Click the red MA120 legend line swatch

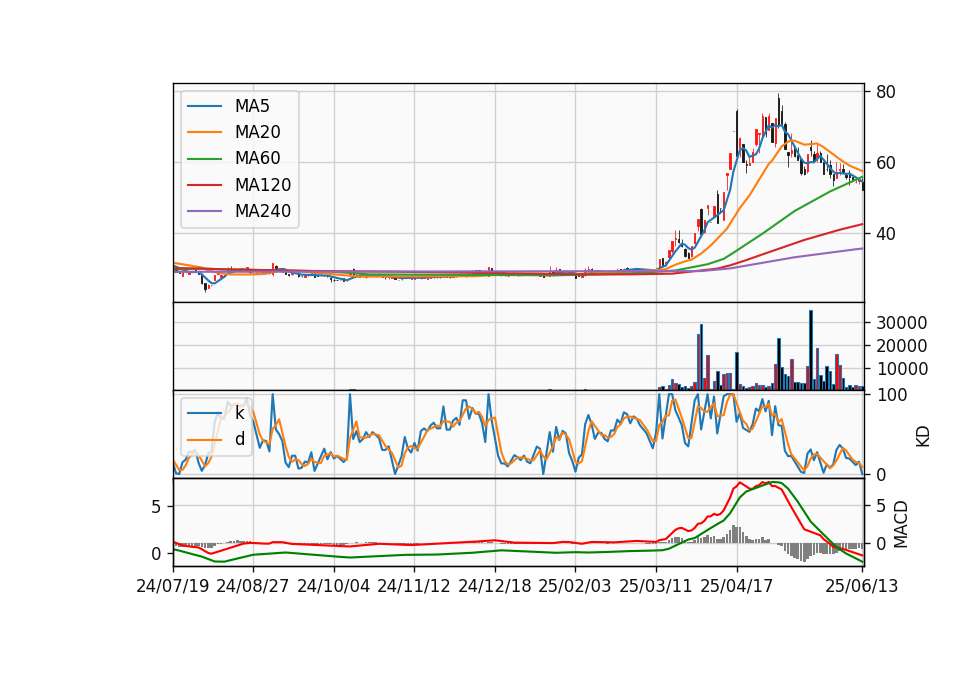204,185
